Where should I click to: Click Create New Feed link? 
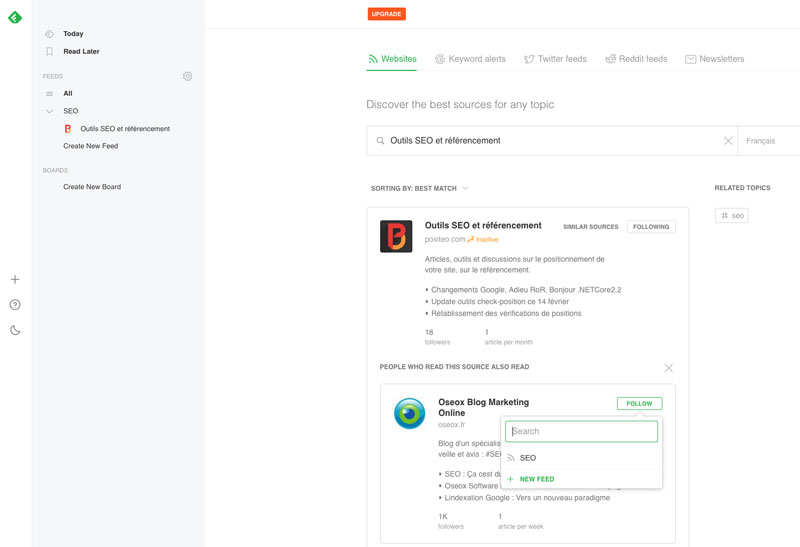[90, 146]
